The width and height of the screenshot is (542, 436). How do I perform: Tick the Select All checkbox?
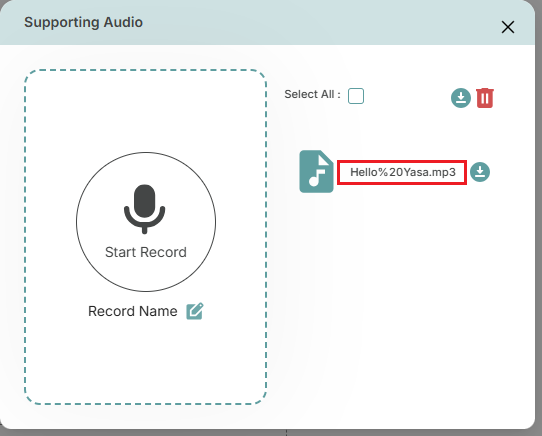(356, 96)
